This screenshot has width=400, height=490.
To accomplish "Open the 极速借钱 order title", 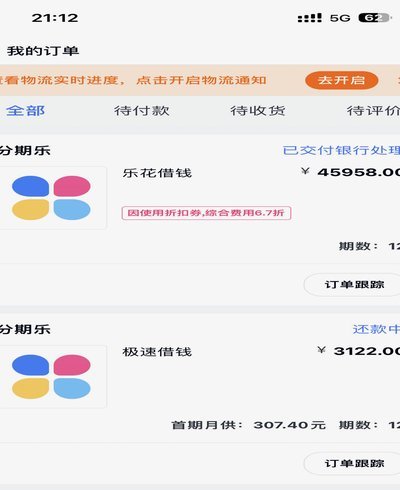I will tap(157, 352).
